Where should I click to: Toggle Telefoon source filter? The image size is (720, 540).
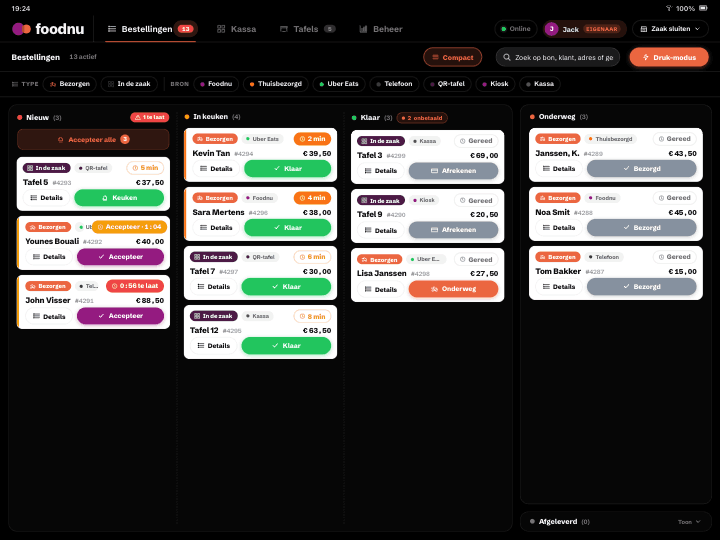(x=394, y=84)
